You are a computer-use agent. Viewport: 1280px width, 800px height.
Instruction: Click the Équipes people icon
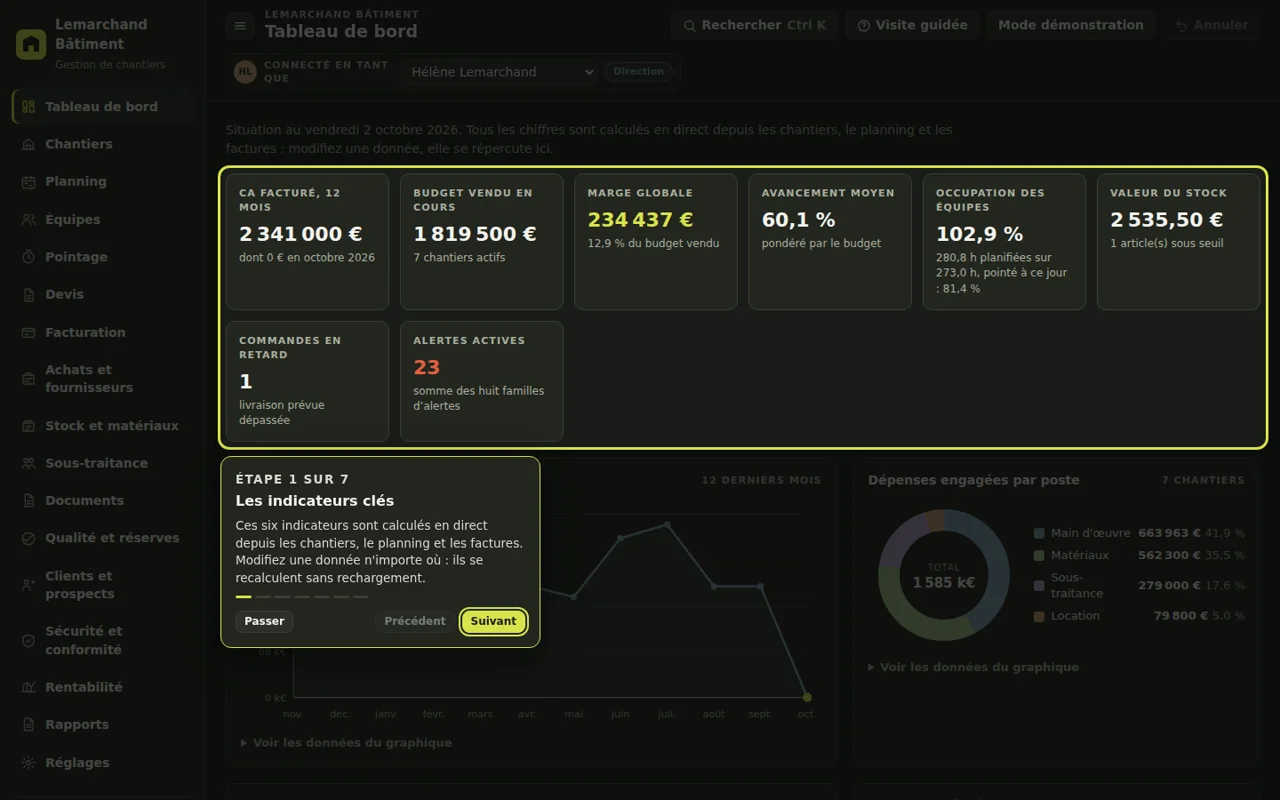(28, 220)
